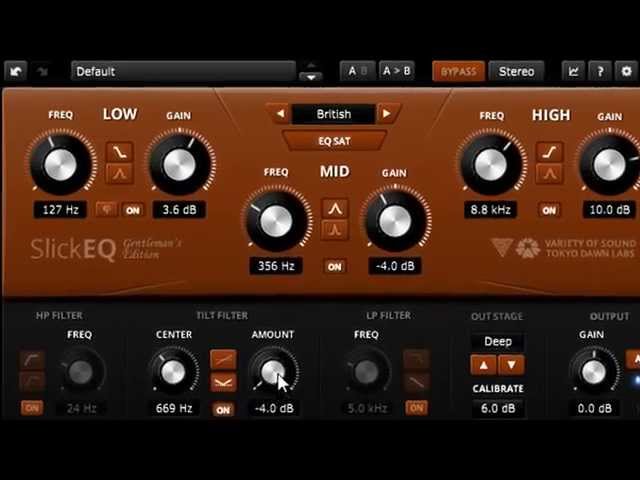Select LP FILTER upper slope icon
This screenshot has height=480, width=640.
416,359
